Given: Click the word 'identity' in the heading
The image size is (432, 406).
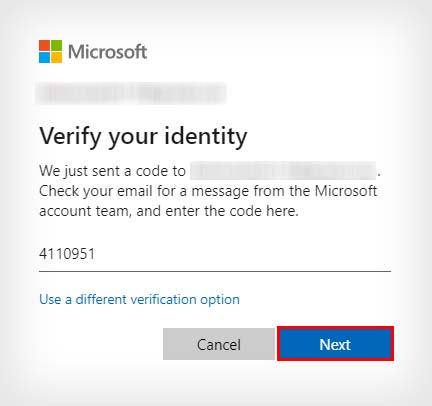Looking at the screenshot, I should point(206,137).
